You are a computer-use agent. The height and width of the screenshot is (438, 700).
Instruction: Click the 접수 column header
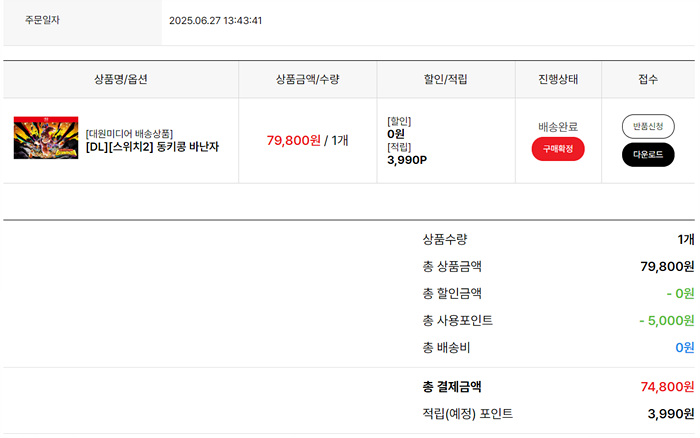648,79
